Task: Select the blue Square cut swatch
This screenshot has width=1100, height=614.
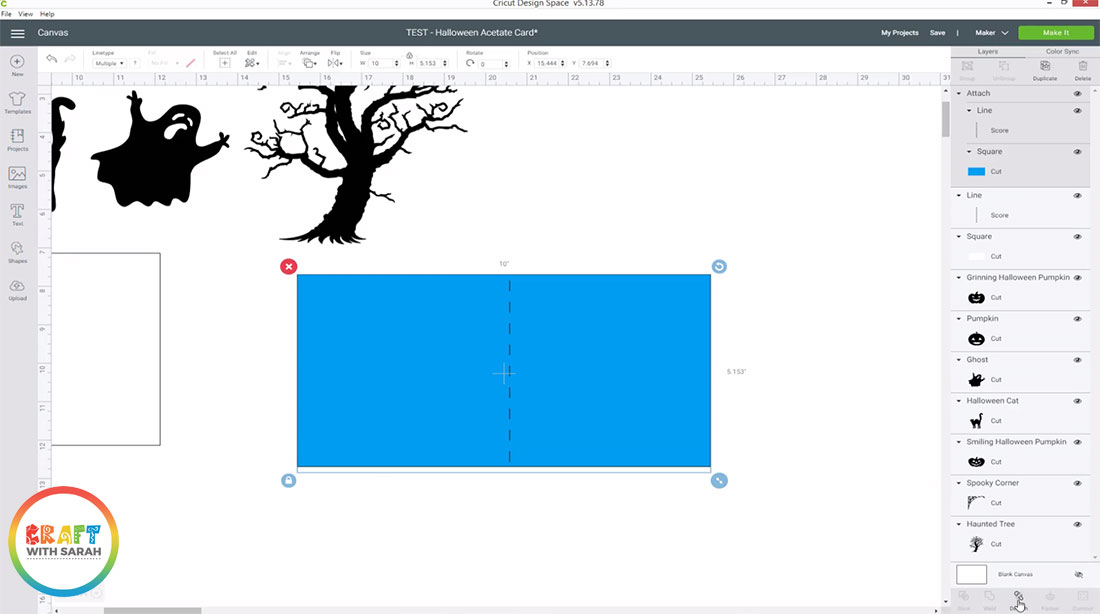Action: tap(977, 172)
